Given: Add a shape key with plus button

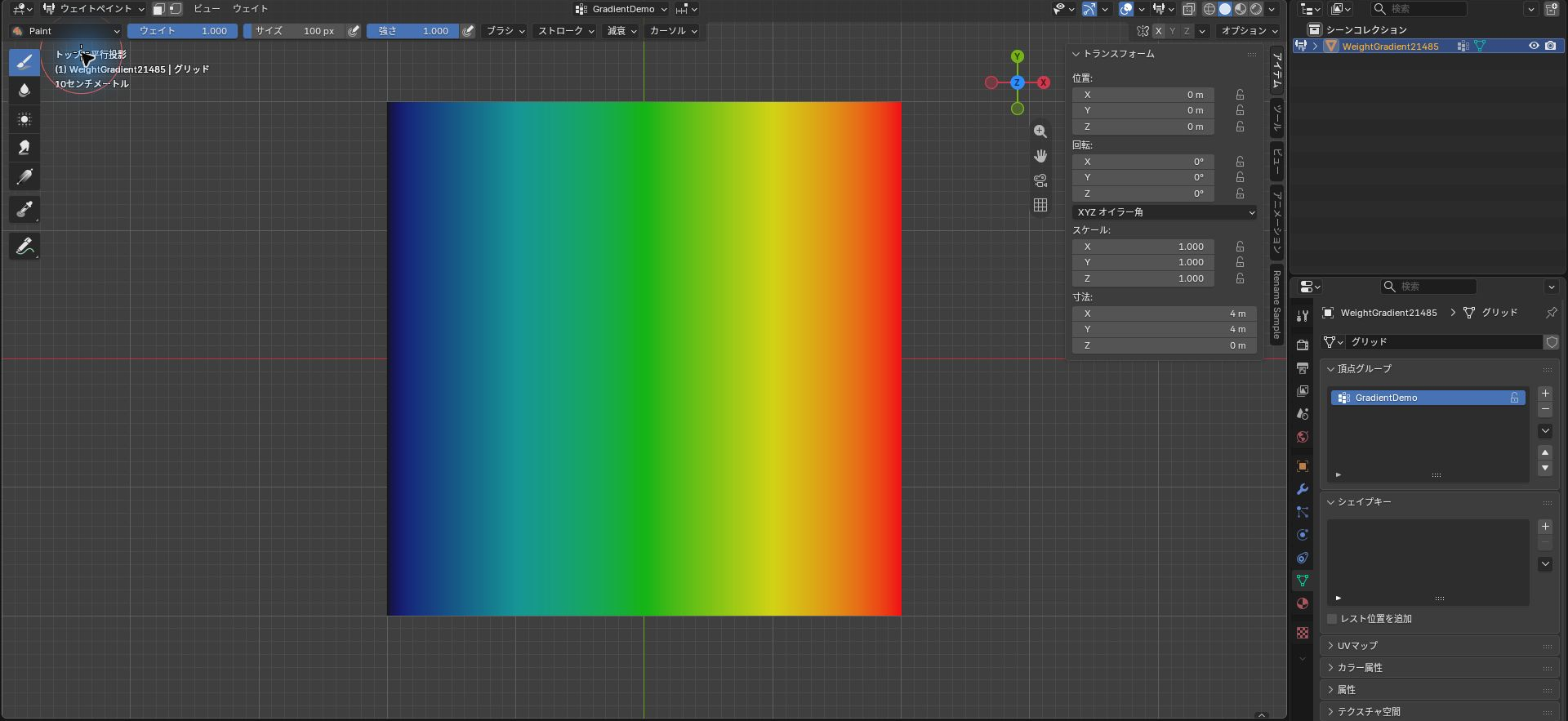Looking at the screenshot, I should pos(1545,527).
